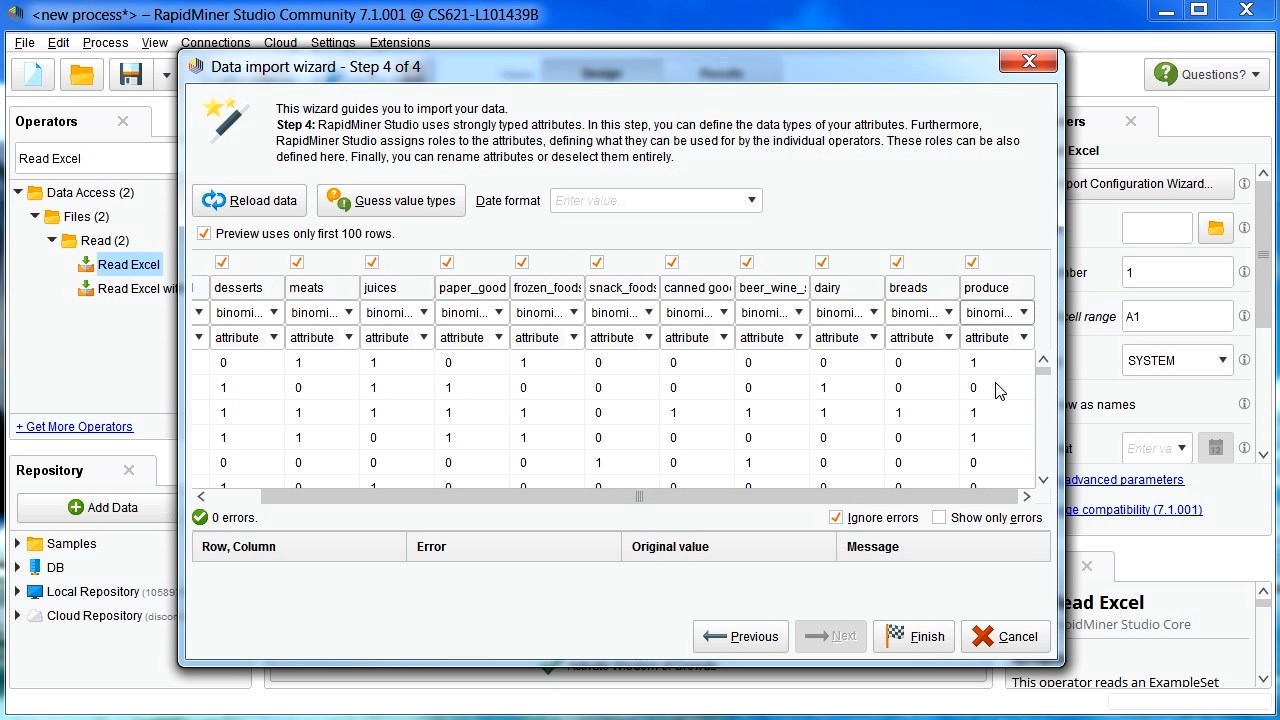This screenshot has width=1280, height=720.
Task: Click info icon beside cell range field
Action: pyautogui.click(x=1244, y=316)
